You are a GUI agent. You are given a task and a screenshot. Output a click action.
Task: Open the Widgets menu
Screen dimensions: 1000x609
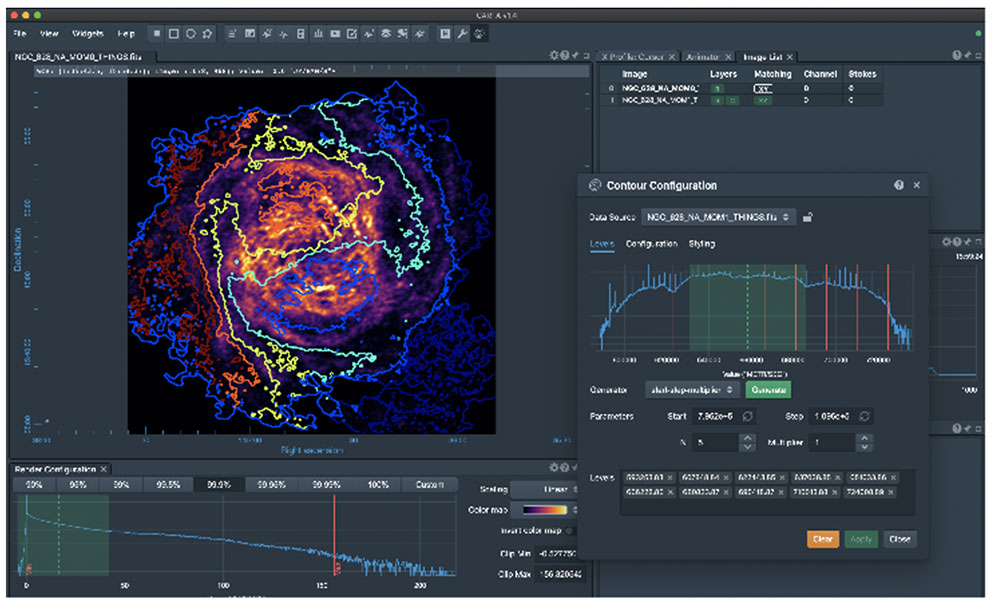pos(88,33)
